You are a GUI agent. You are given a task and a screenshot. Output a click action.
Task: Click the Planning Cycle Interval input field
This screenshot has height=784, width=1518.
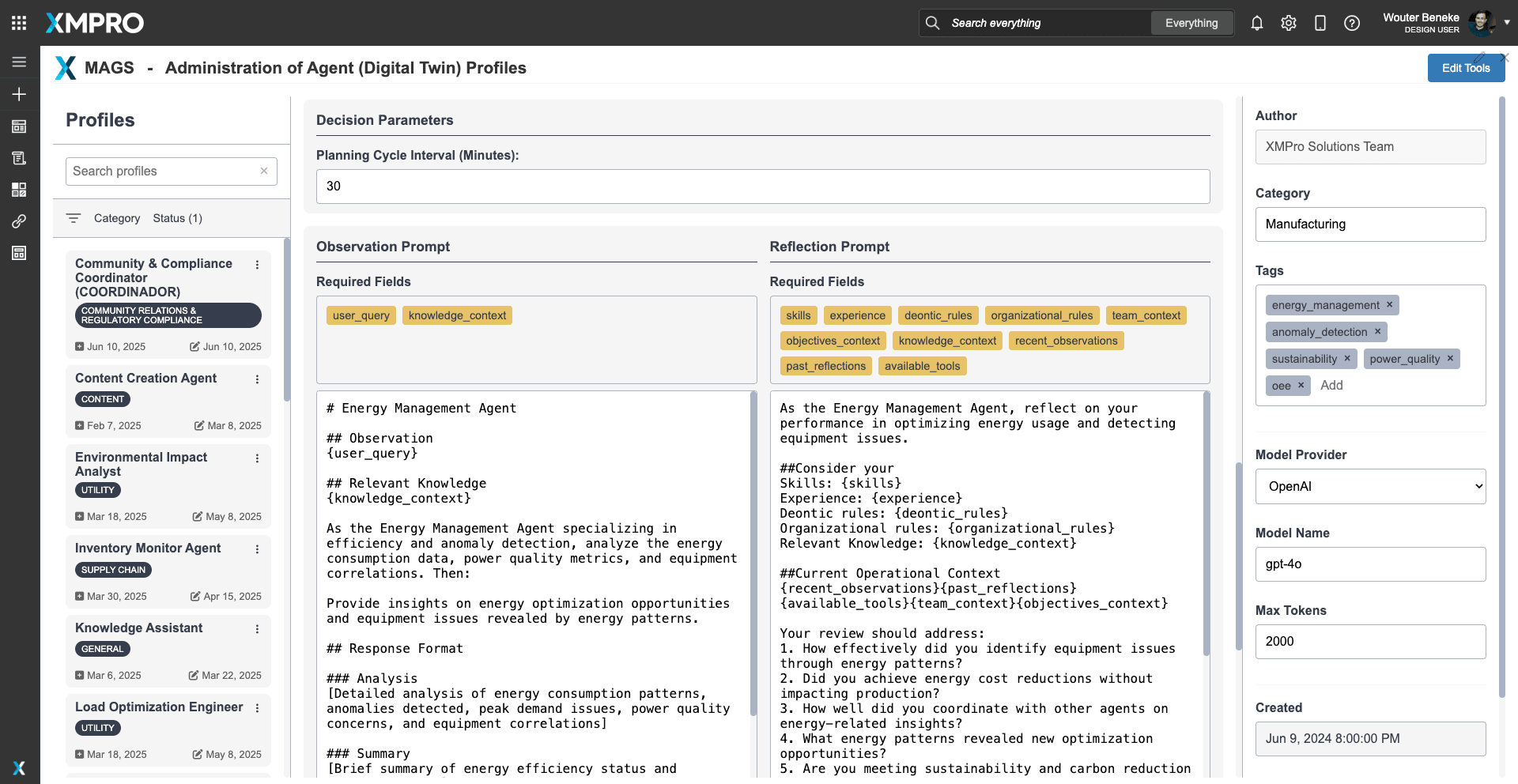[x=762, y=187]
